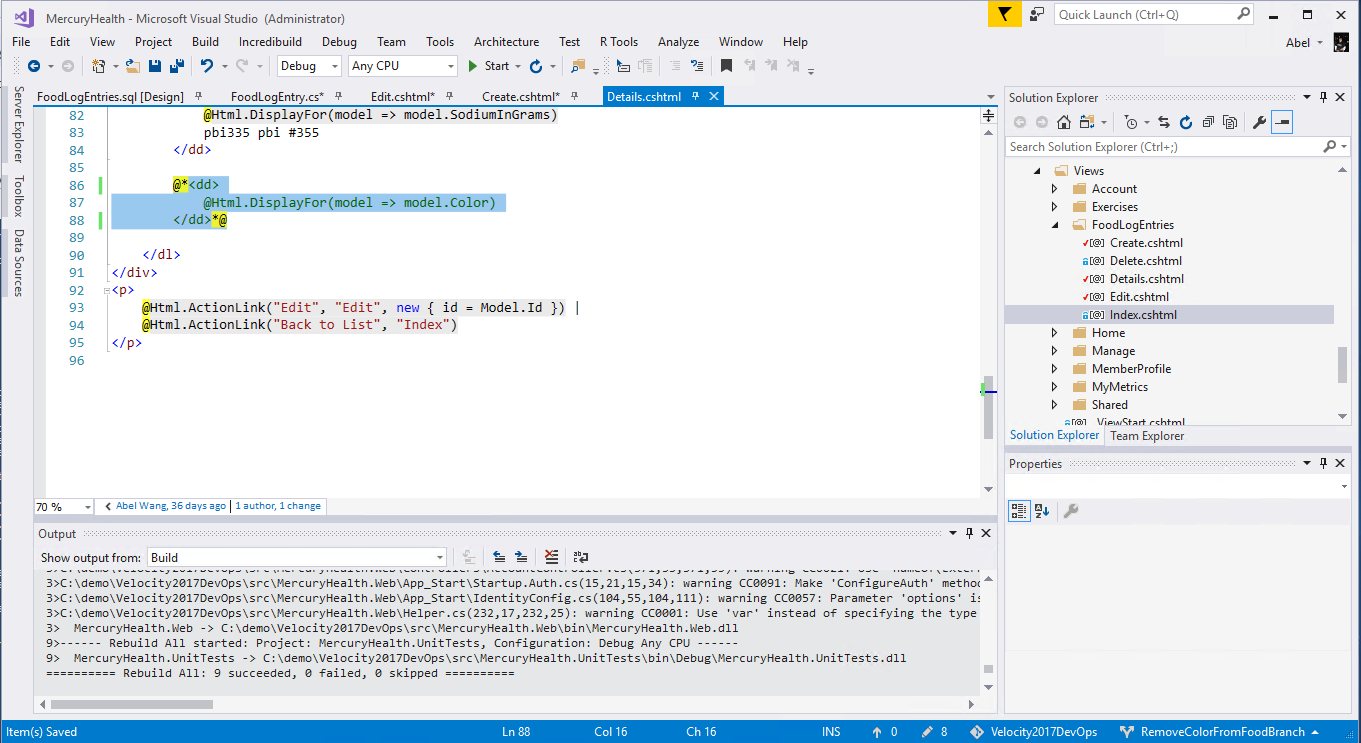Click the Refresh browser icon next to Start
1361x743 pixels.
coord(536,66)
